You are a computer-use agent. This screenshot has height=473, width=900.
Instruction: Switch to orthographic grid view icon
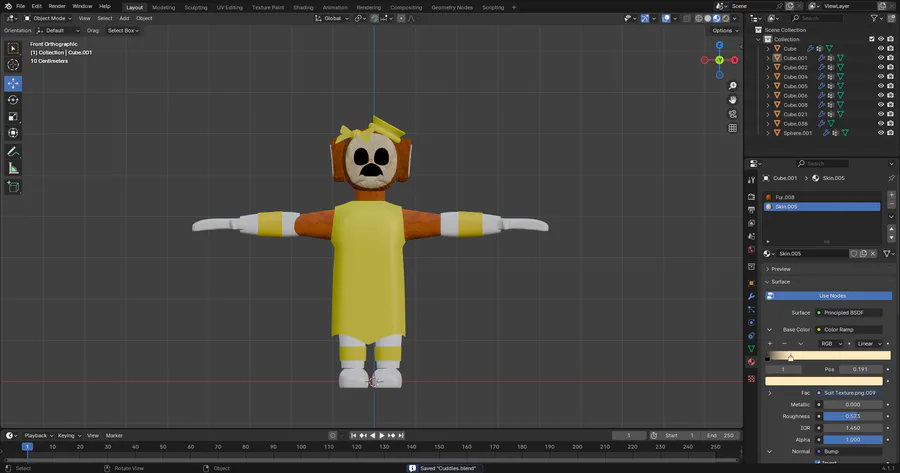pos(733,128)
